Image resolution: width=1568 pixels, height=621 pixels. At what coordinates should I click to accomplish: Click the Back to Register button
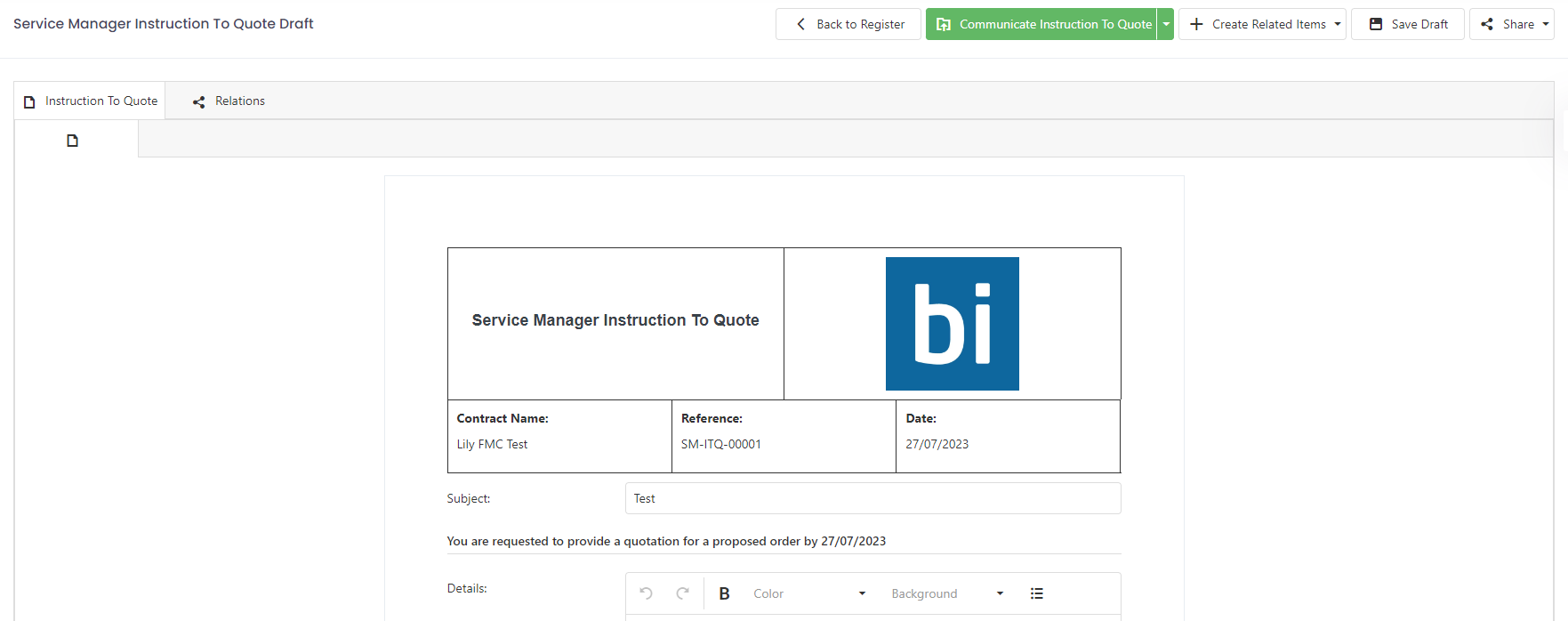point(848,24)
